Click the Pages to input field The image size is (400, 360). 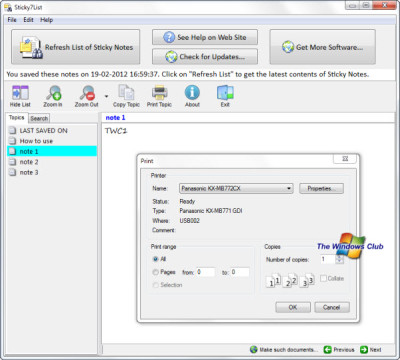(x=240, y=272)
